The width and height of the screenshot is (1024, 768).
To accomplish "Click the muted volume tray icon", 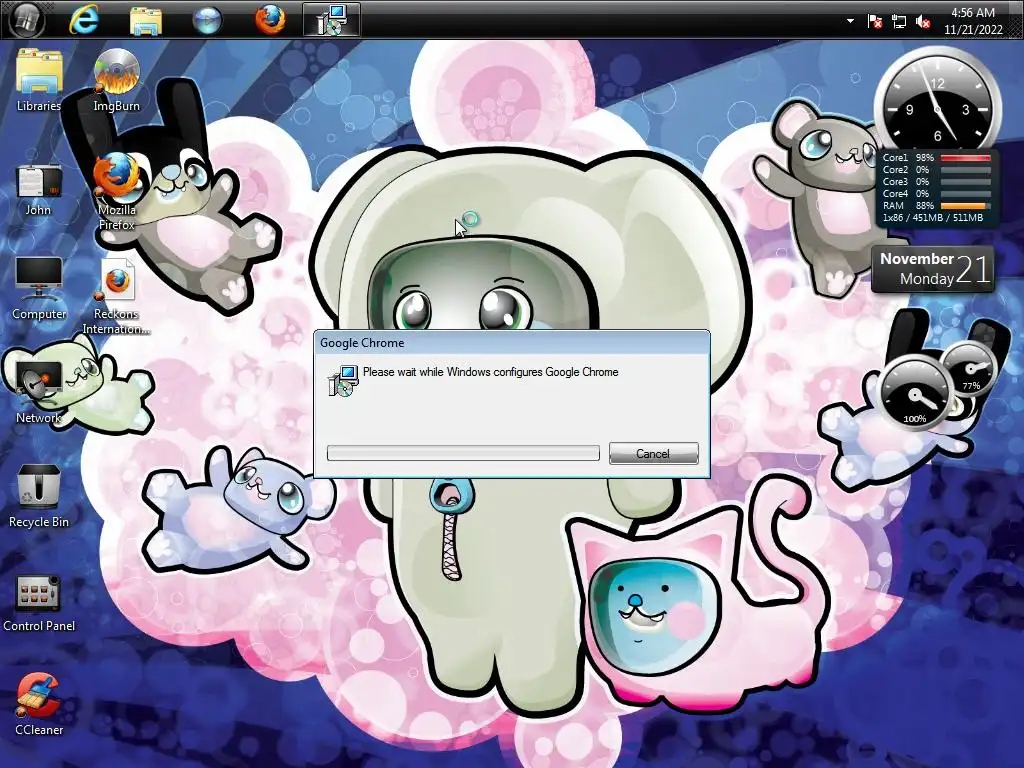I will tap(923, 22).
